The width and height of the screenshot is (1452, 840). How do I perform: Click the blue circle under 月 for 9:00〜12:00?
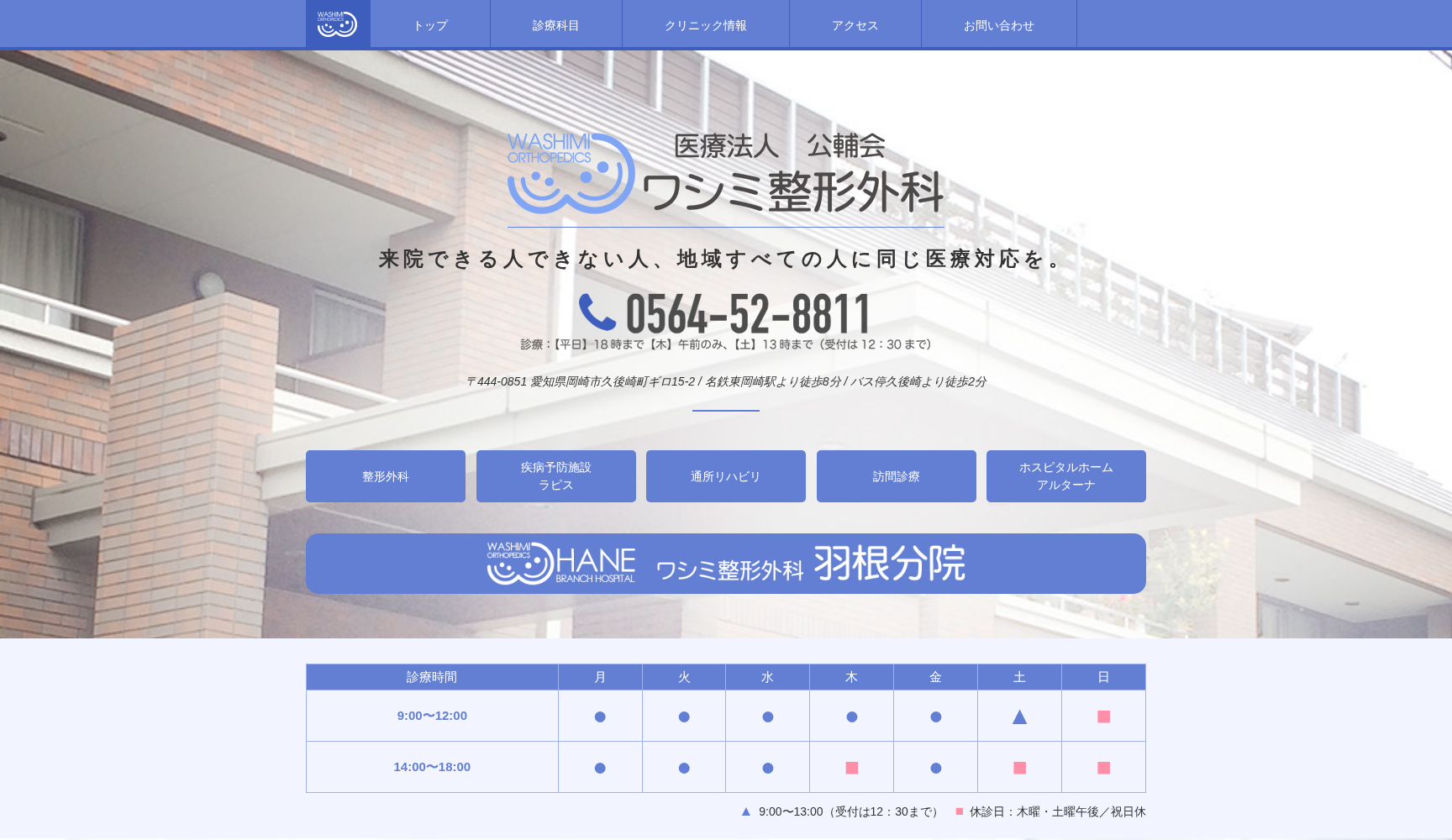point(600,716)
